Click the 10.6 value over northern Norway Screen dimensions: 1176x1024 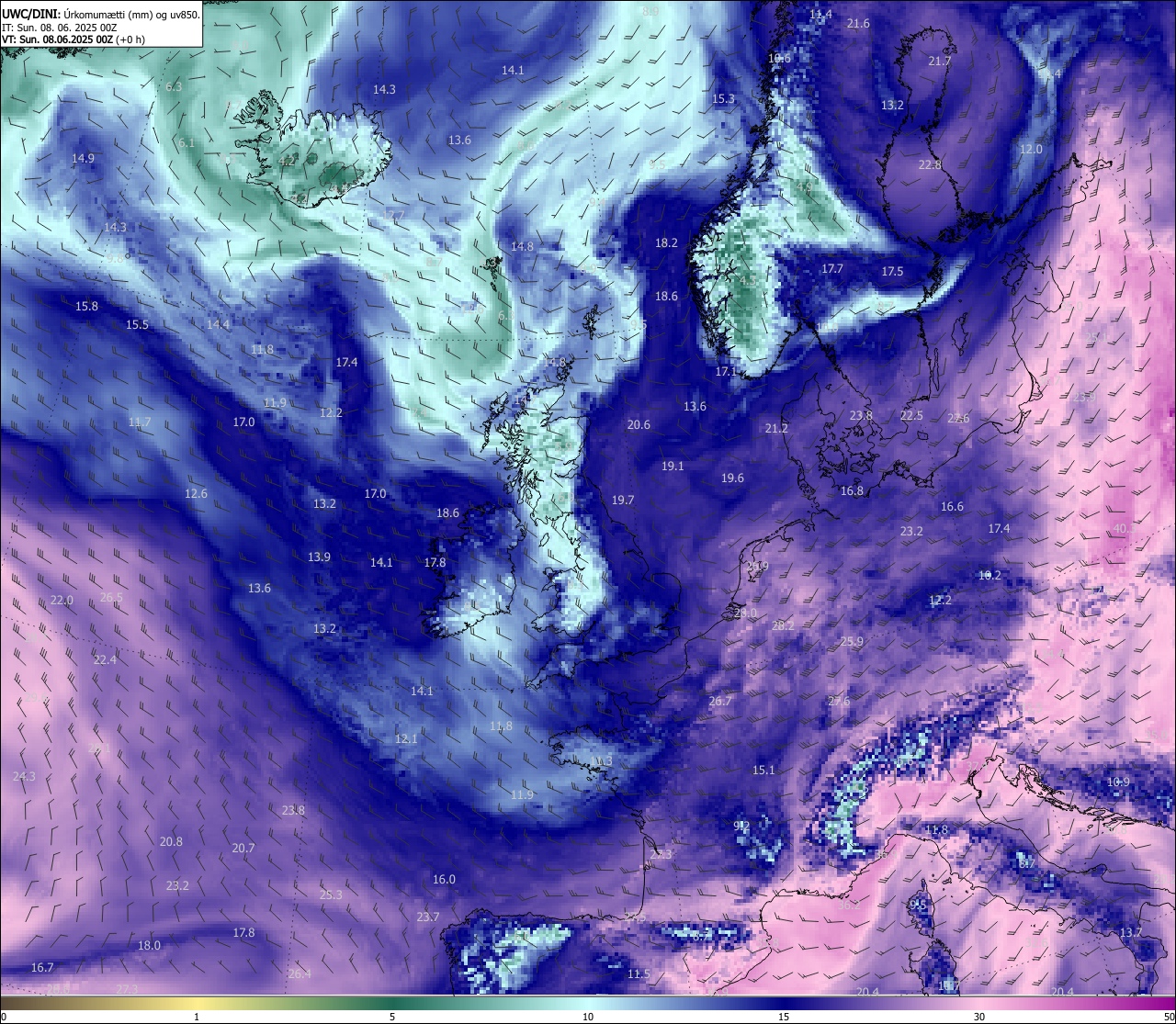[779, 58]
